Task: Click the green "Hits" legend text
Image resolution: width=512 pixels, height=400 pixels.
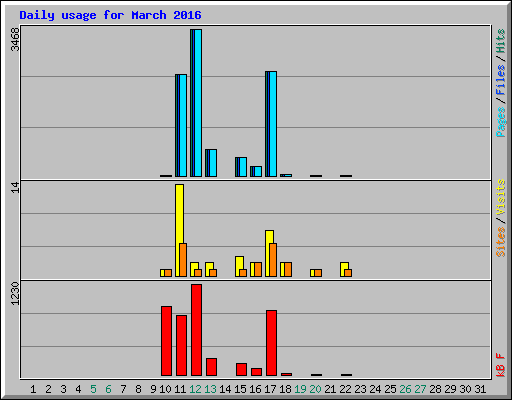Action: tap(501, 41)
